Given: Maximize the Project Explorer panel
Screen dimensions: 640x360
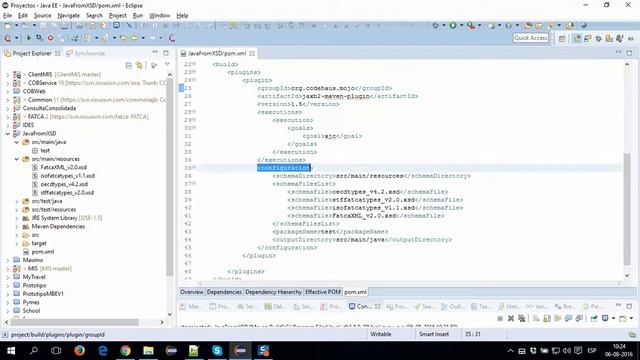Looking at the screenshot, I should [166, 53].
